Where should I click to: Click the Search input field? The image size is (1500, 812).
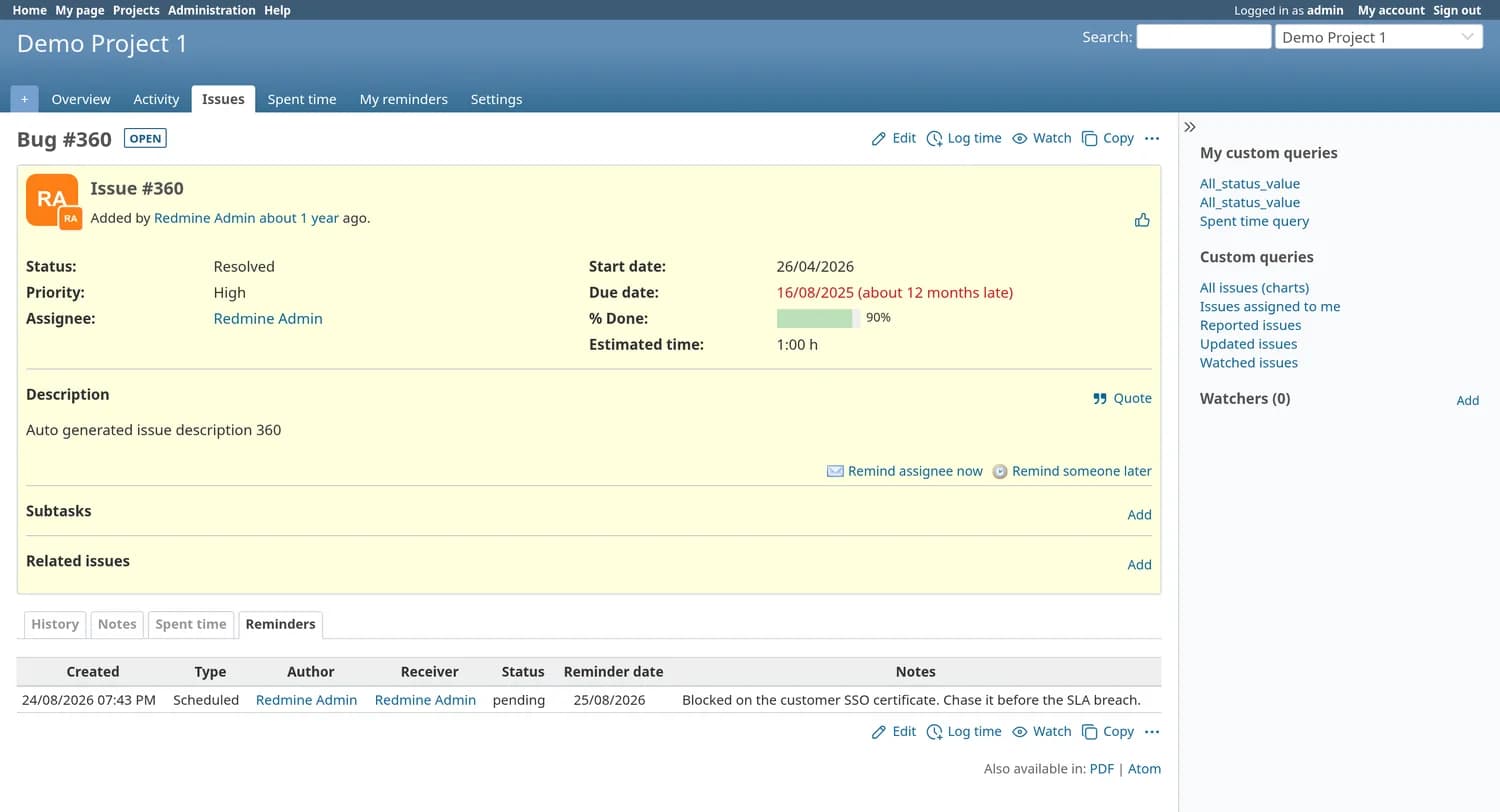click(1204, 37)
